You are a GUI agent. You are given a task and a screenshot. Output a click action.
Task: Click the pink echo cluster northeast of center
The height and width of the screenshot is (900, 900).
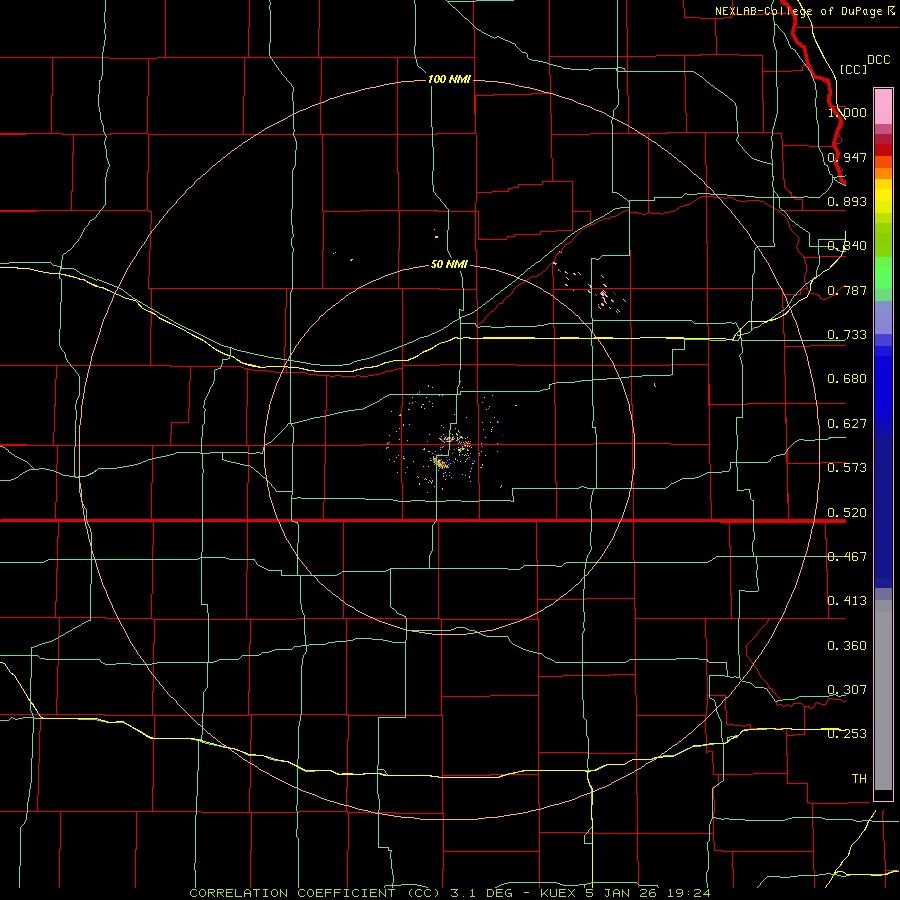point(591,287)
